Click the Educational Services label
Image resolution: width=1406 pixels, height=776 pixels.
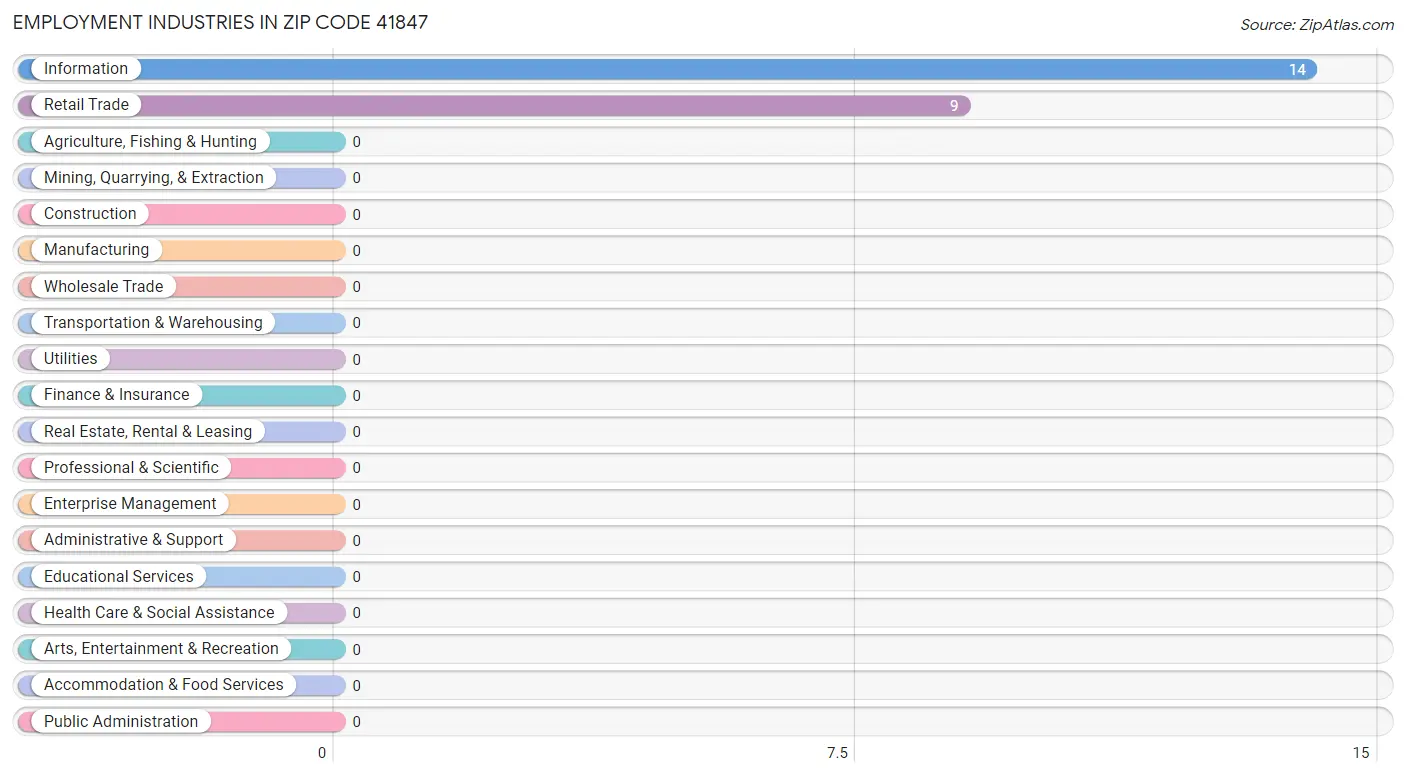click(119, 577)
